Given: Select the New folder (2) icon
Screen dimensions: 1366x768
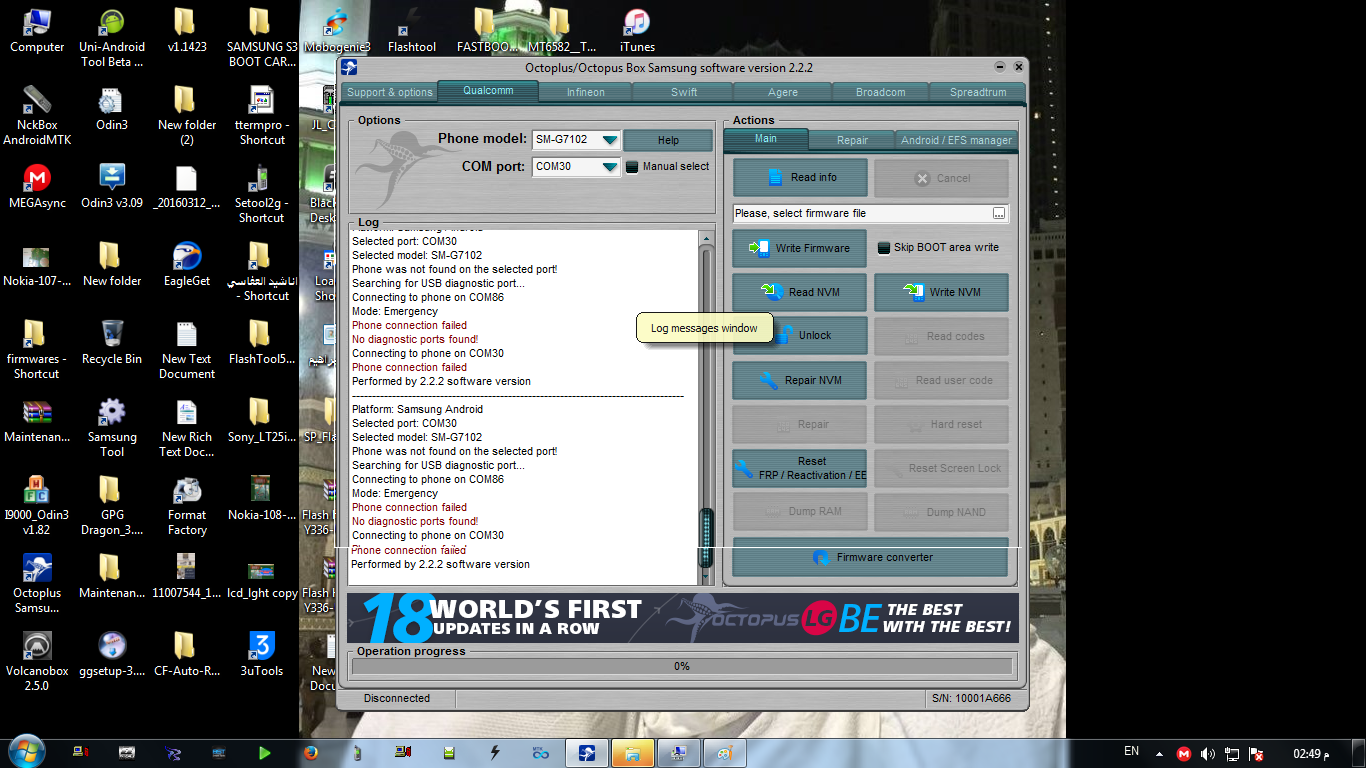Looking at the screenshot, I should coord(187,116).
